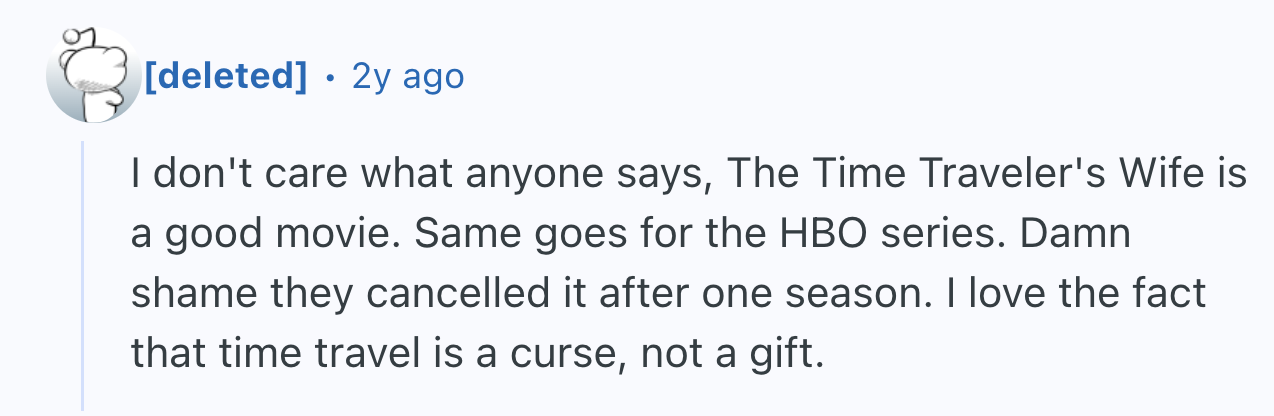This screenshot has width=1274, height=416.
Task: Click the dot separator before the timestamp
Action: (330, 76)
